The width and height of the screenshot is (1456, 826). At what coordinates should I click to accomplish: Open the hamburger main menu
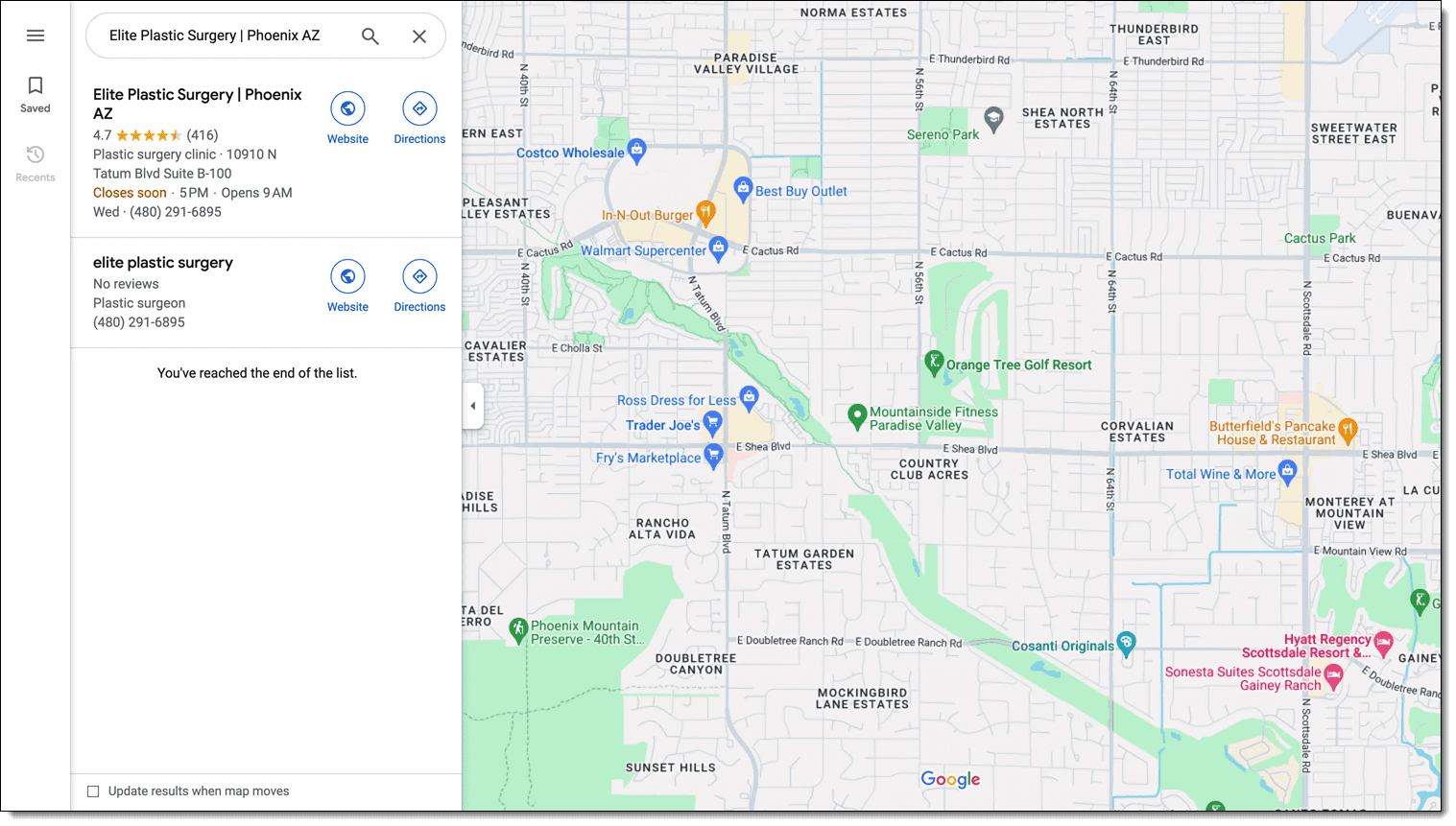pos(36,35)
